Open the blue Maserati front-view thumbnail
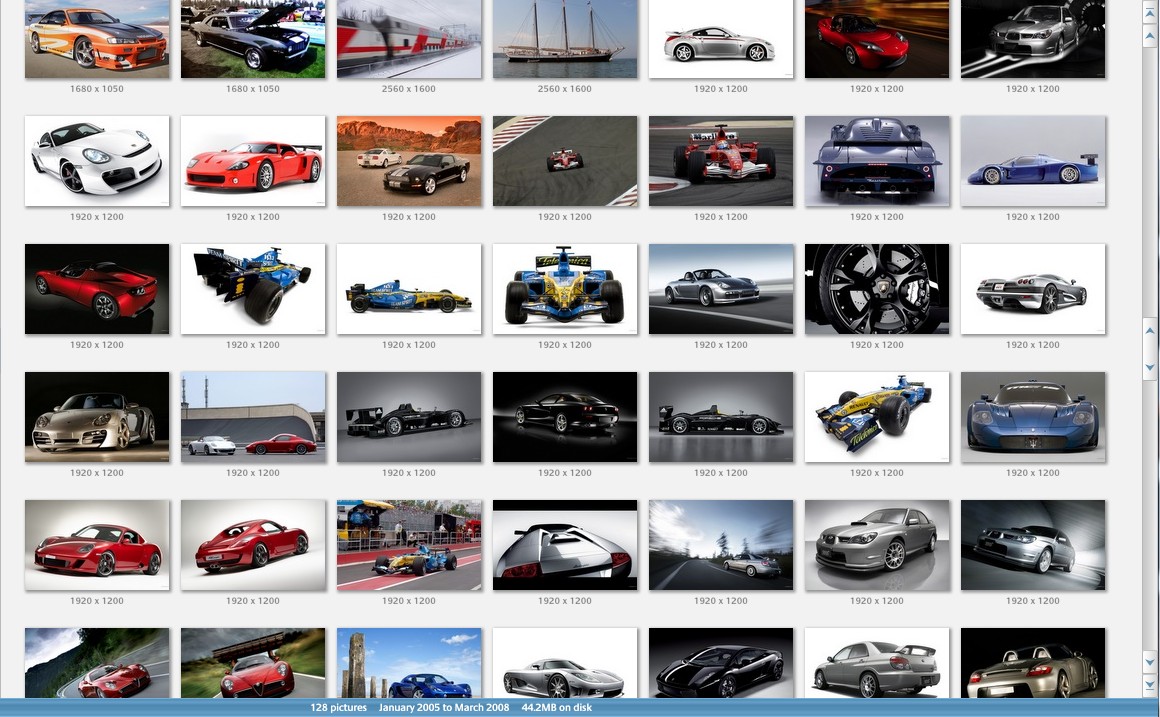Viewport: 1160px width, 717px height. pos(1033,417)
